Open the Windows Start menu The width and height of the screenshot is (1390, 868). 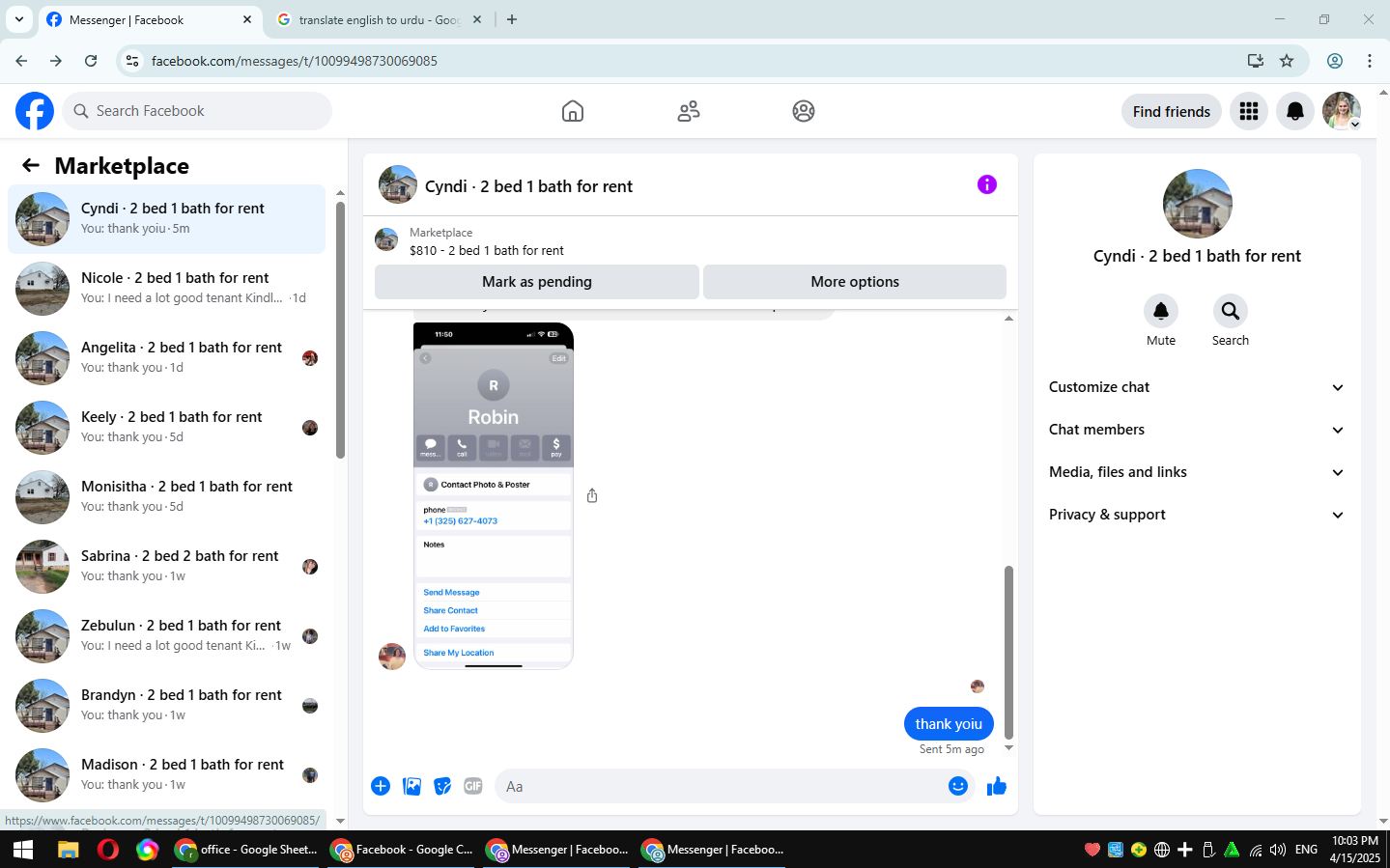tap(23, 850)
